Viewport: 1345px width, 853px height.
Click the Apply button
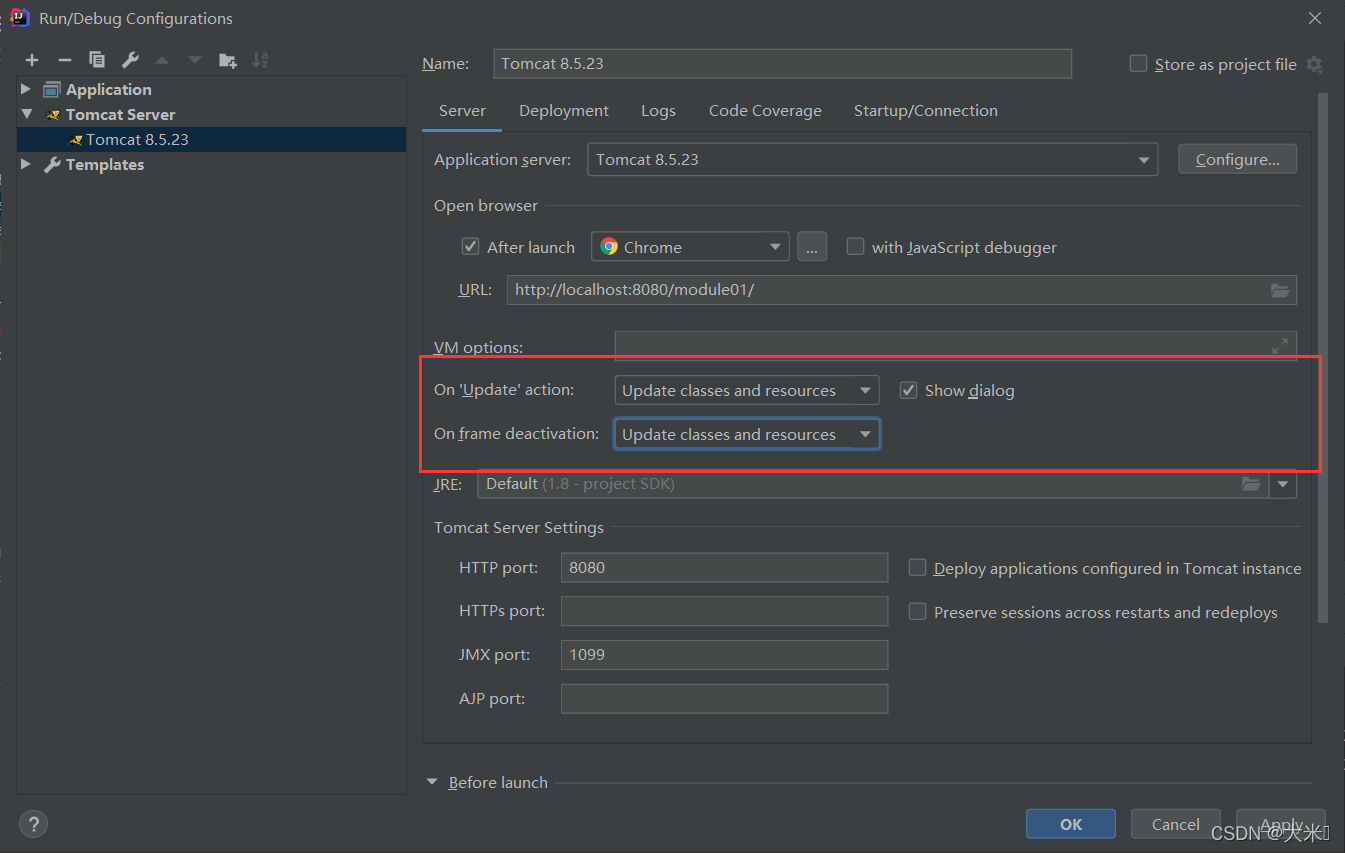coord(1281,824)
